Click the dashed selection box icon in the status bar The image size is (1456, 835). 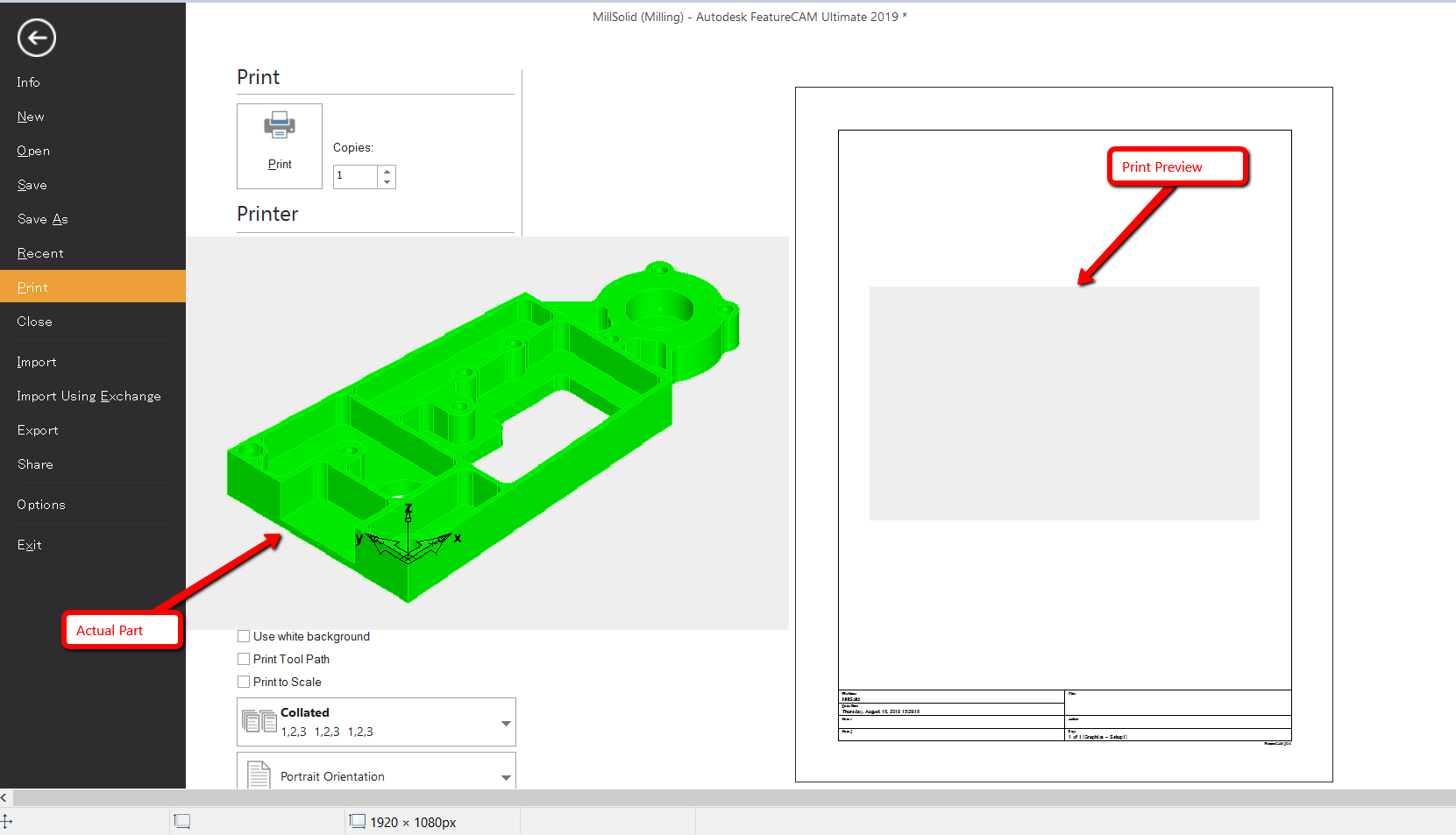tap(182, 821)
